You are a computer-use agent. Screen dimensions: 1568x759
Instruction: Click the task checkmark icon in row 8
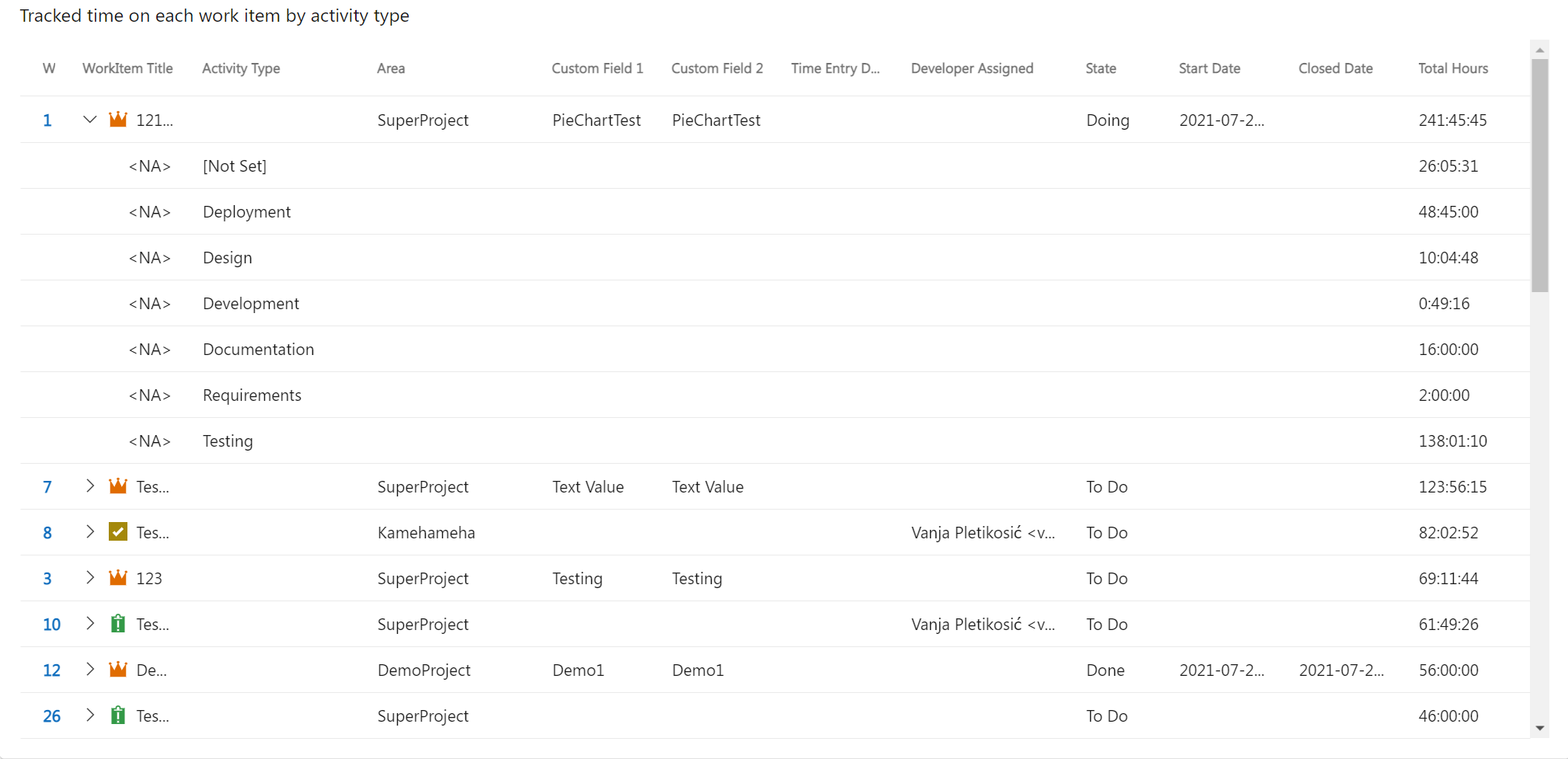click(118, 532)
